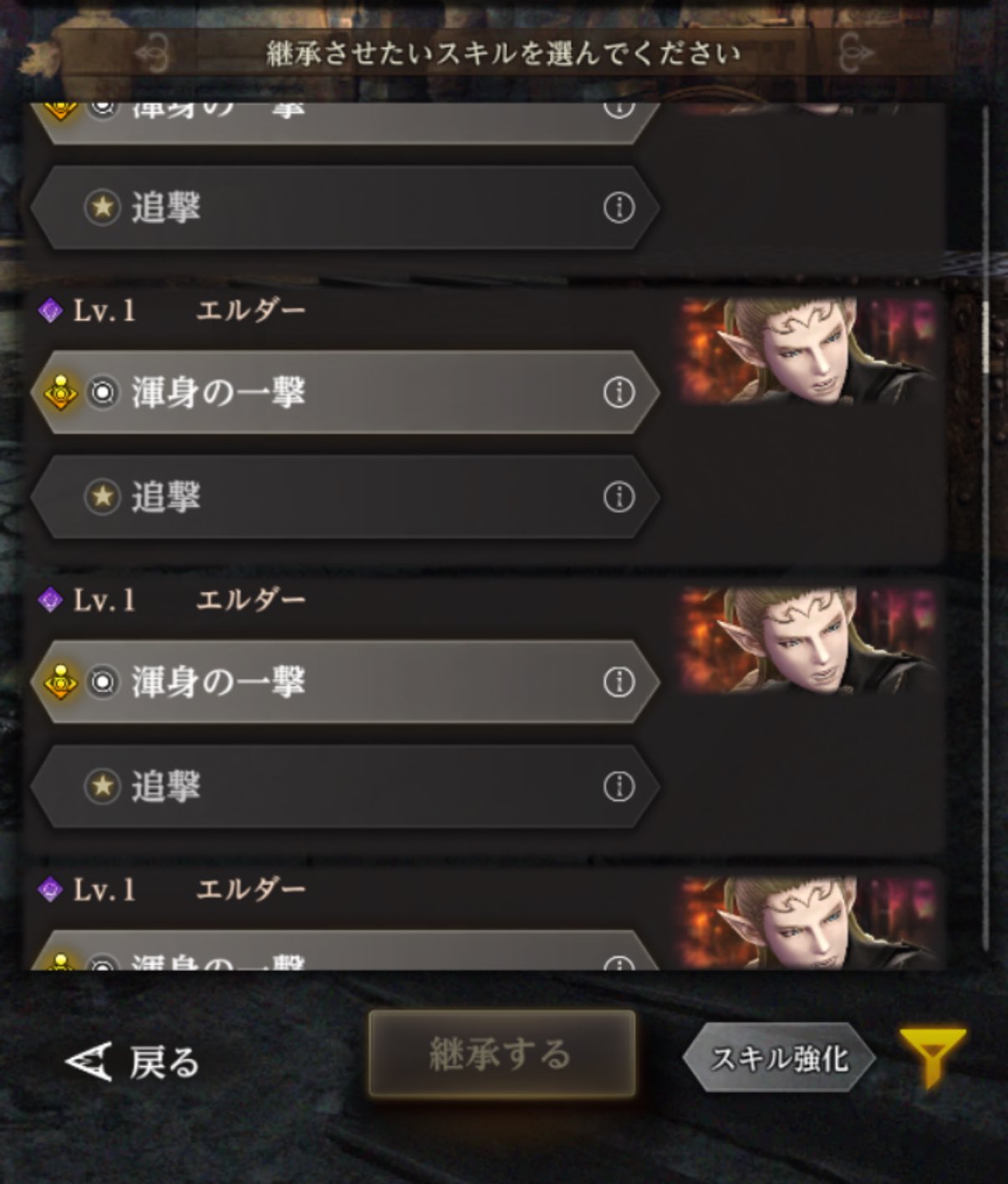This screenshot has width=1008, height=1184.
Task: Open info for first Elder's 追撃 skill
Action: pos(619,497)
